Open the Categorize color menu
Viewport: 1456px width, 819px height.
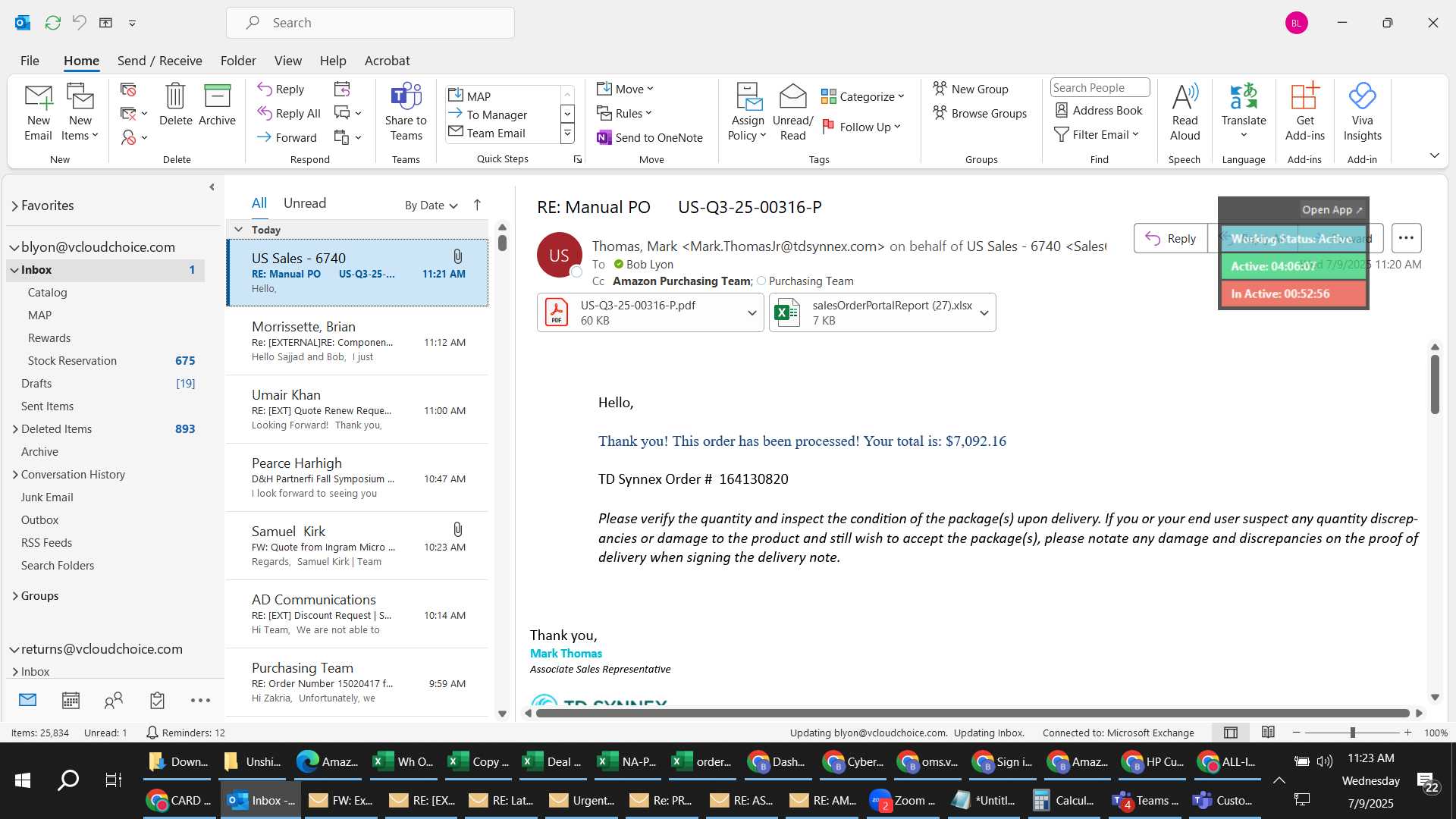[863, 96]
